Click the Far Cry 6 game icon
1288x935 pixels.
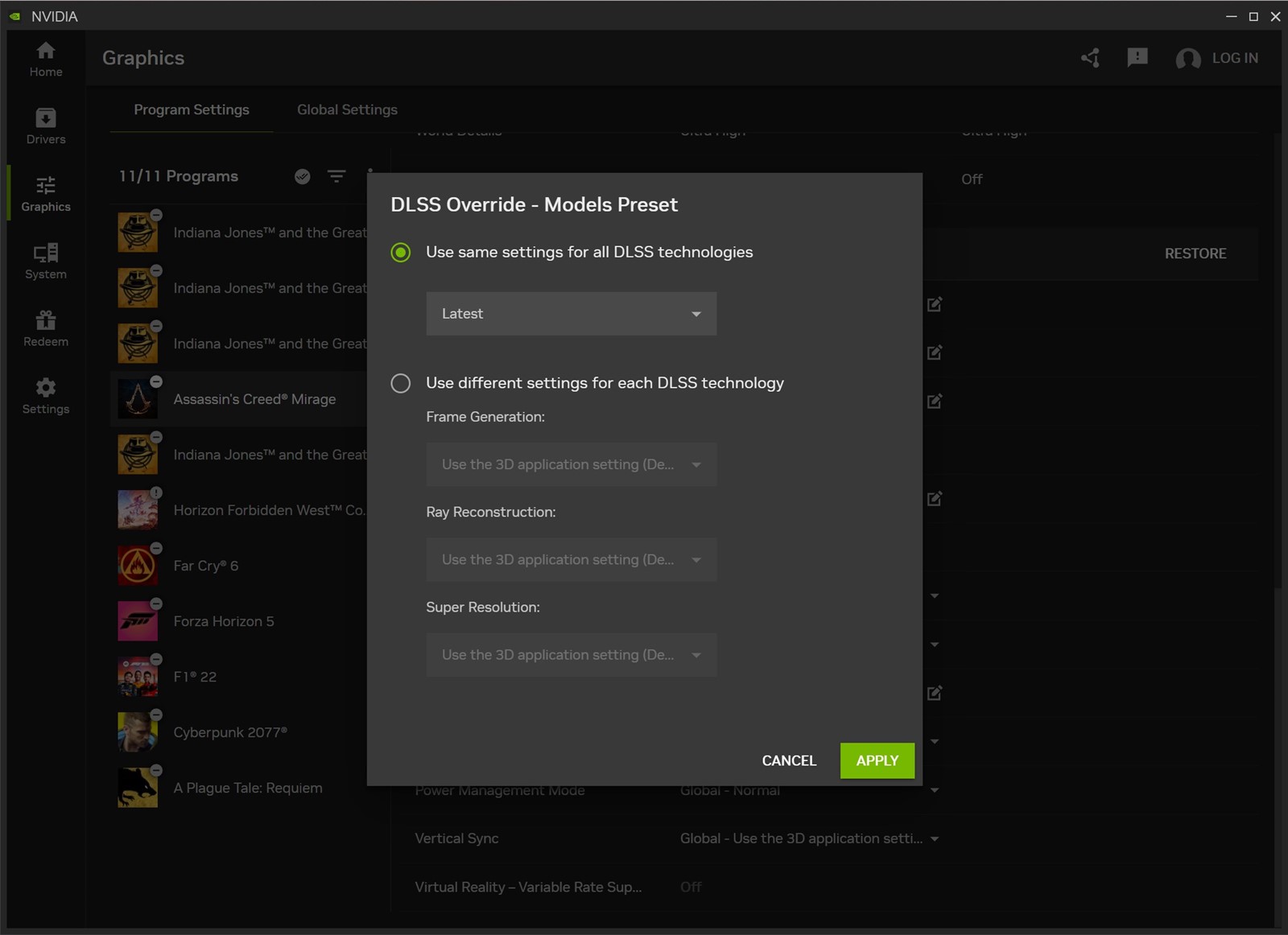point(138,566)
